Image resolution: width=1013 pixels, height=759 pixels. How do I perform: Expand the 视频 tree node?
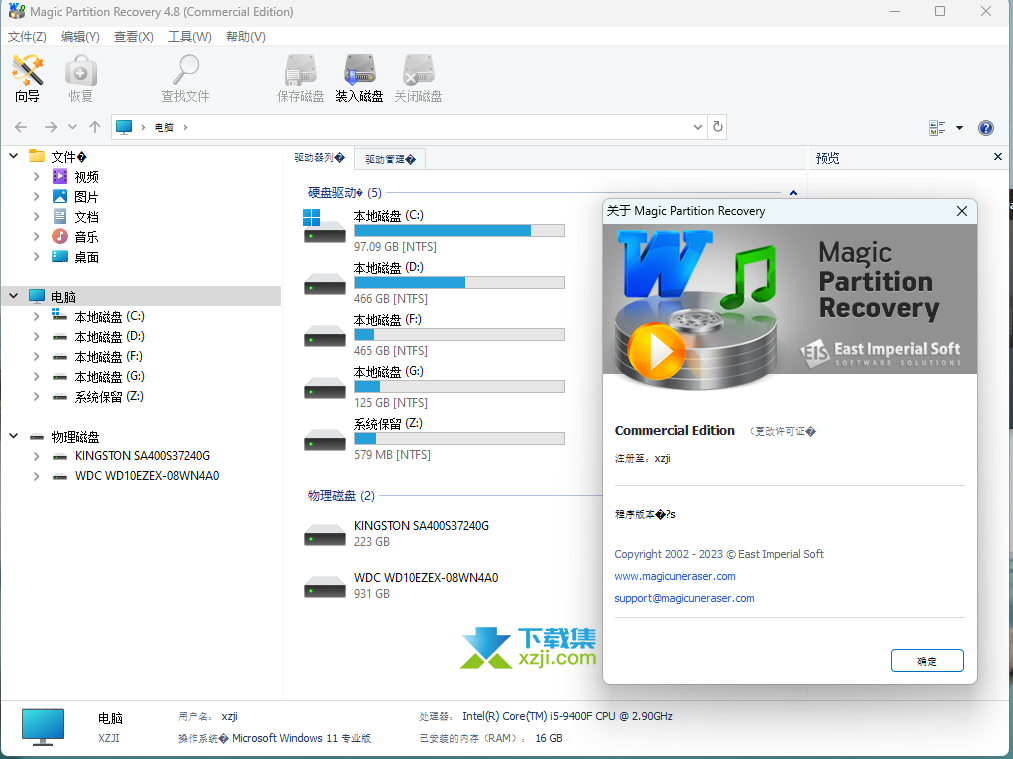pos(37,176)
